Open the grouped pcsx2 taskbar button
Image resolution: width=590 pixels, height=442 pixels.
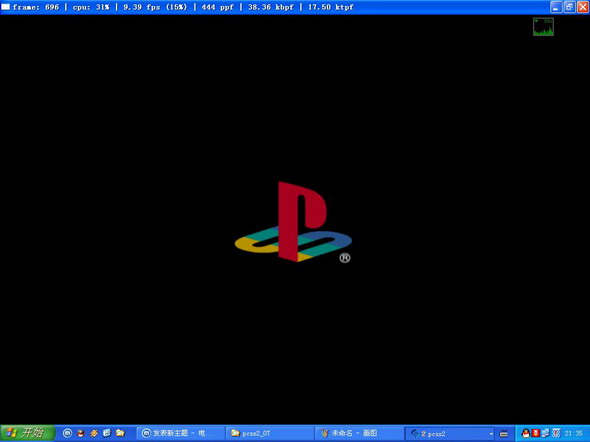pyautogui.click(x=450, y=433)
